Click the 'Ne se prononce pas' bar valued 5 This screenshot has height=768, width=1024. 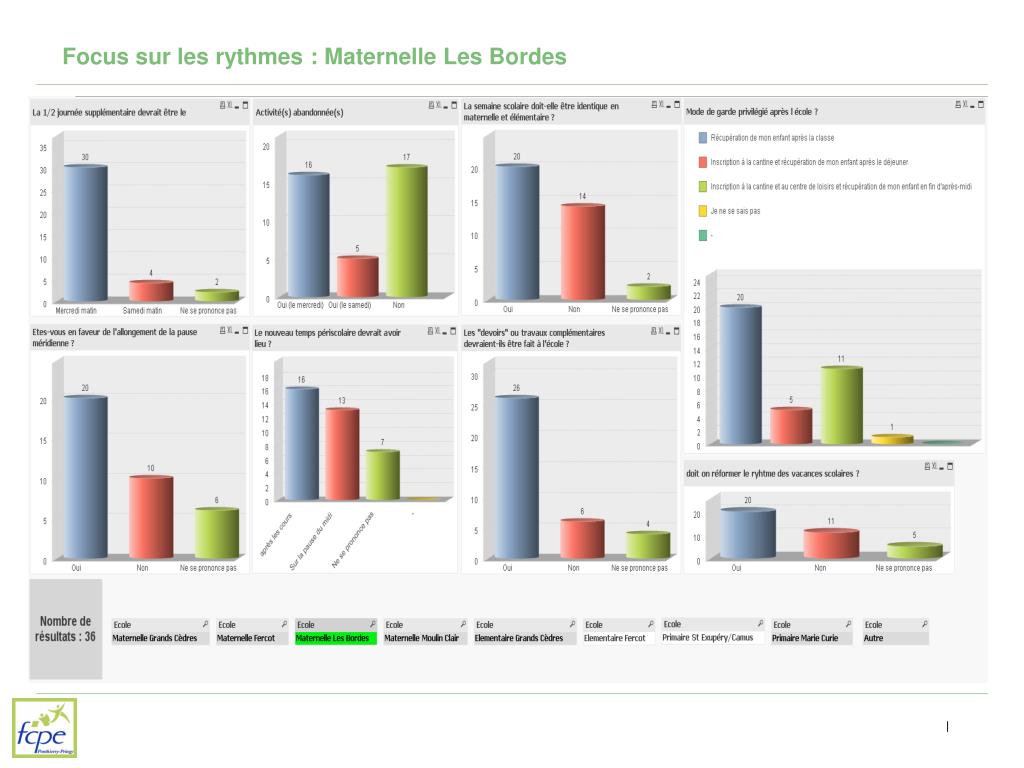tap(914, 551)
